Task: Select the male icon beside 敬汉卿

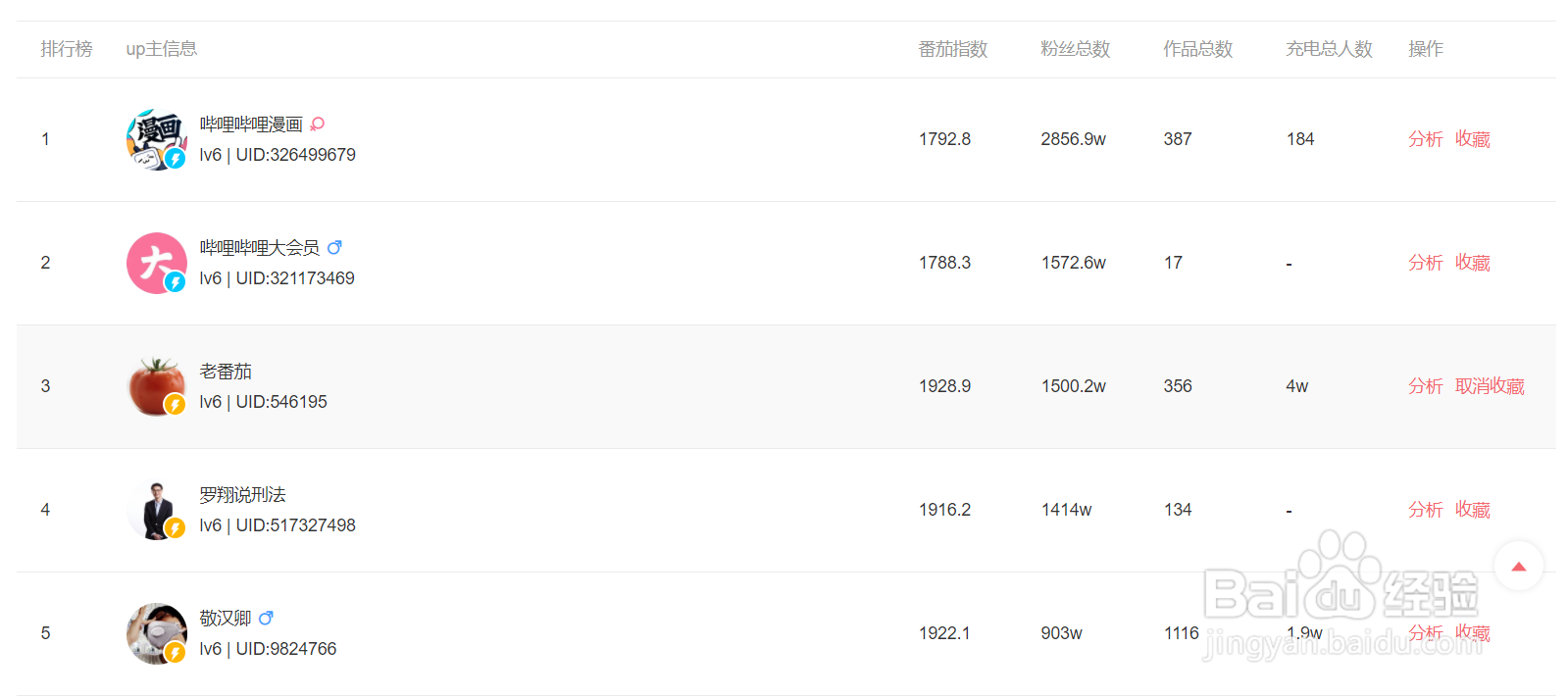Action: click(266, 619)
